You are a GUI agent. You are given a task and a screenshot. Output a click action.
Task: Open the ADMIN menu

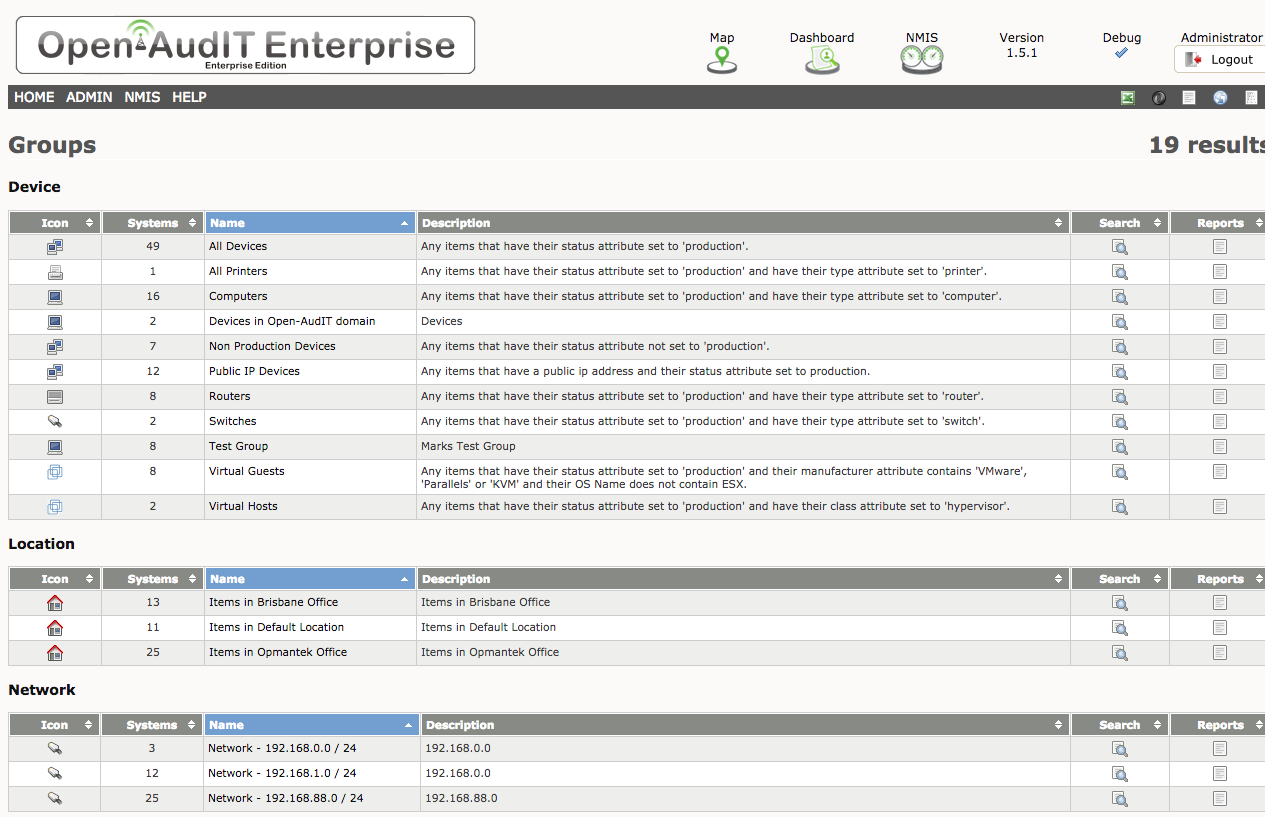[x=88, y=97]
